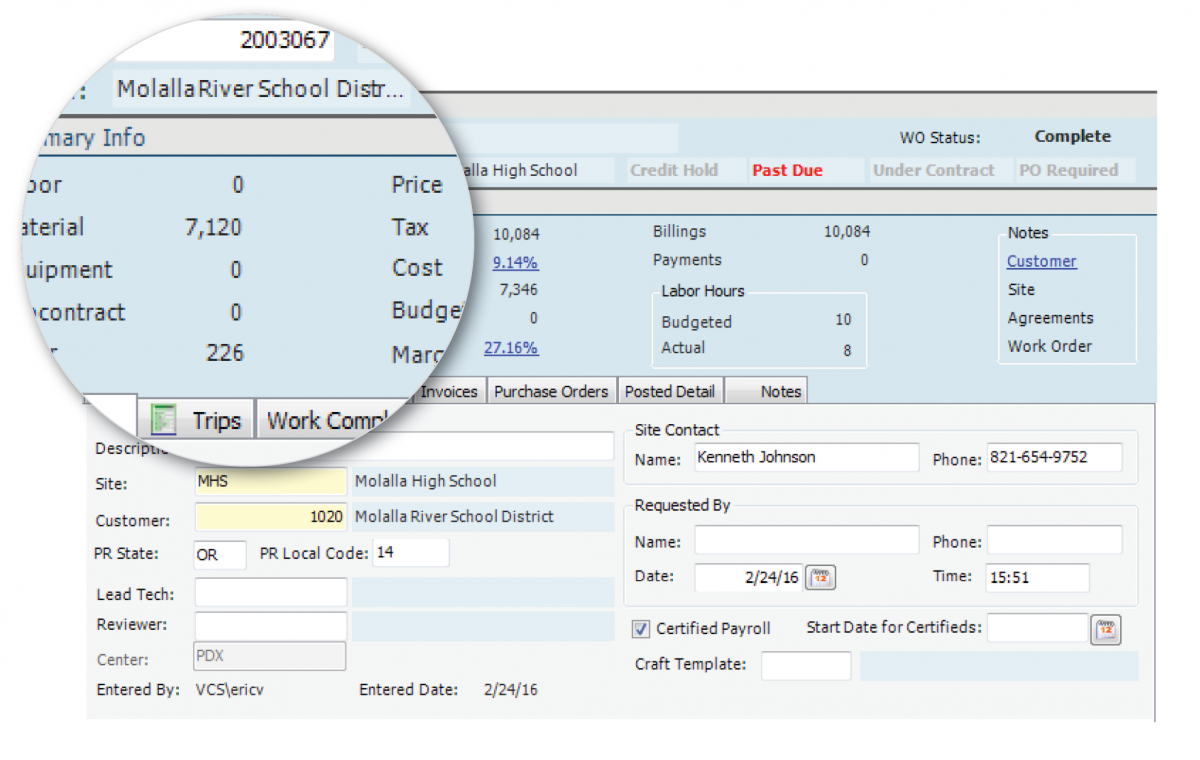Screen dimensions: 1200x760
Task: Focus the Requested By Phone field
Action: click(1055, 540)
